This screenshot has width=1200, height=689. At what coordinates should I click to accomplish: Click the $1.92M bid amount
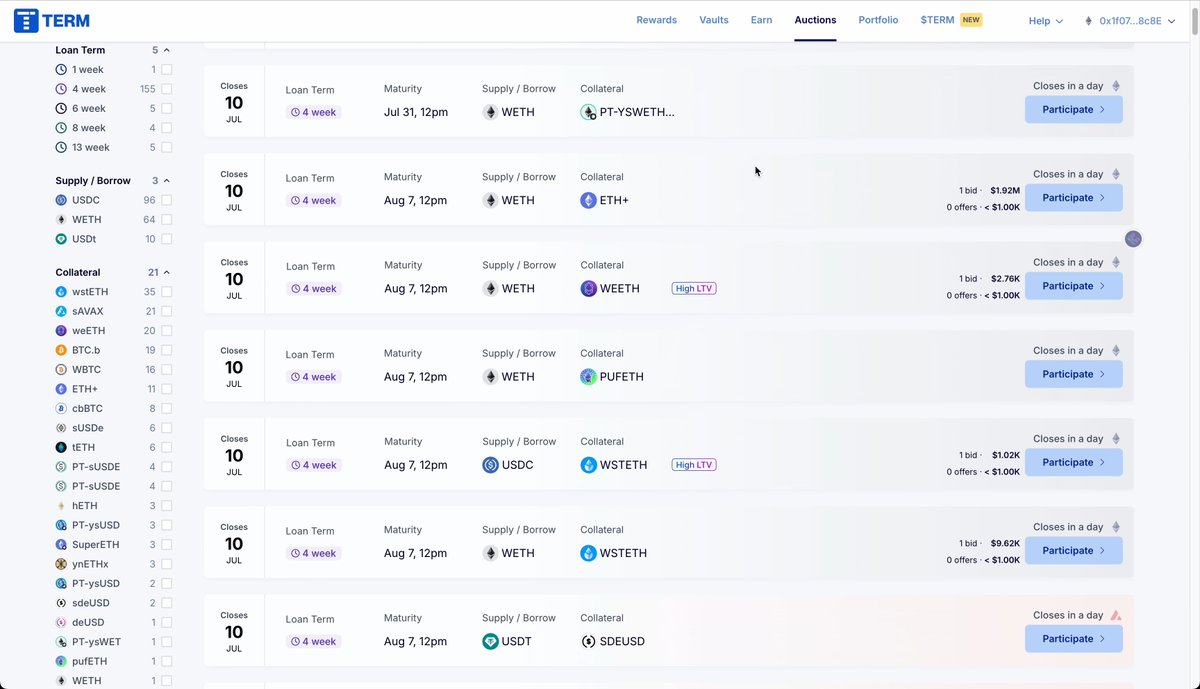[x=1005, y=190]
